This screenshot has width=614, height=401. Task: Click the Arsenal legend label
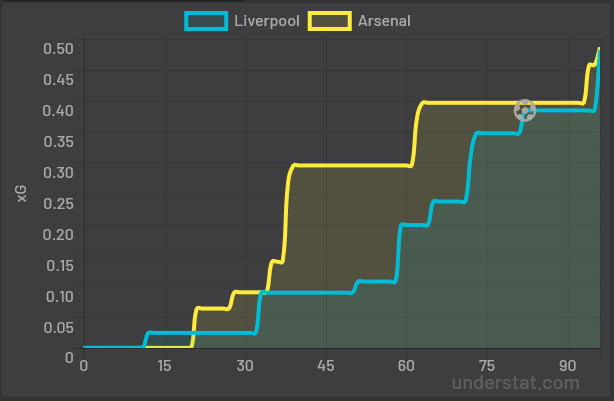[x=384, y=21]
